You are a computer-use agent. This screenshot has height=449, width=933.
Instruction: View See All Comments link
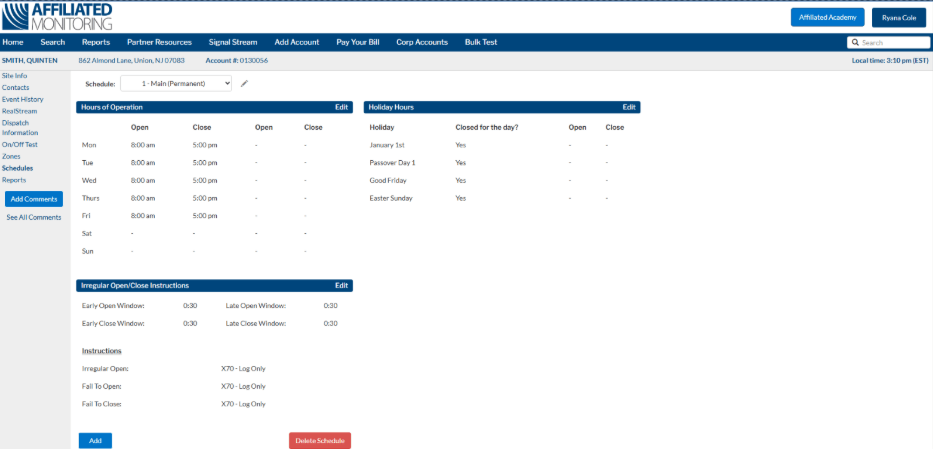[34, 217]
